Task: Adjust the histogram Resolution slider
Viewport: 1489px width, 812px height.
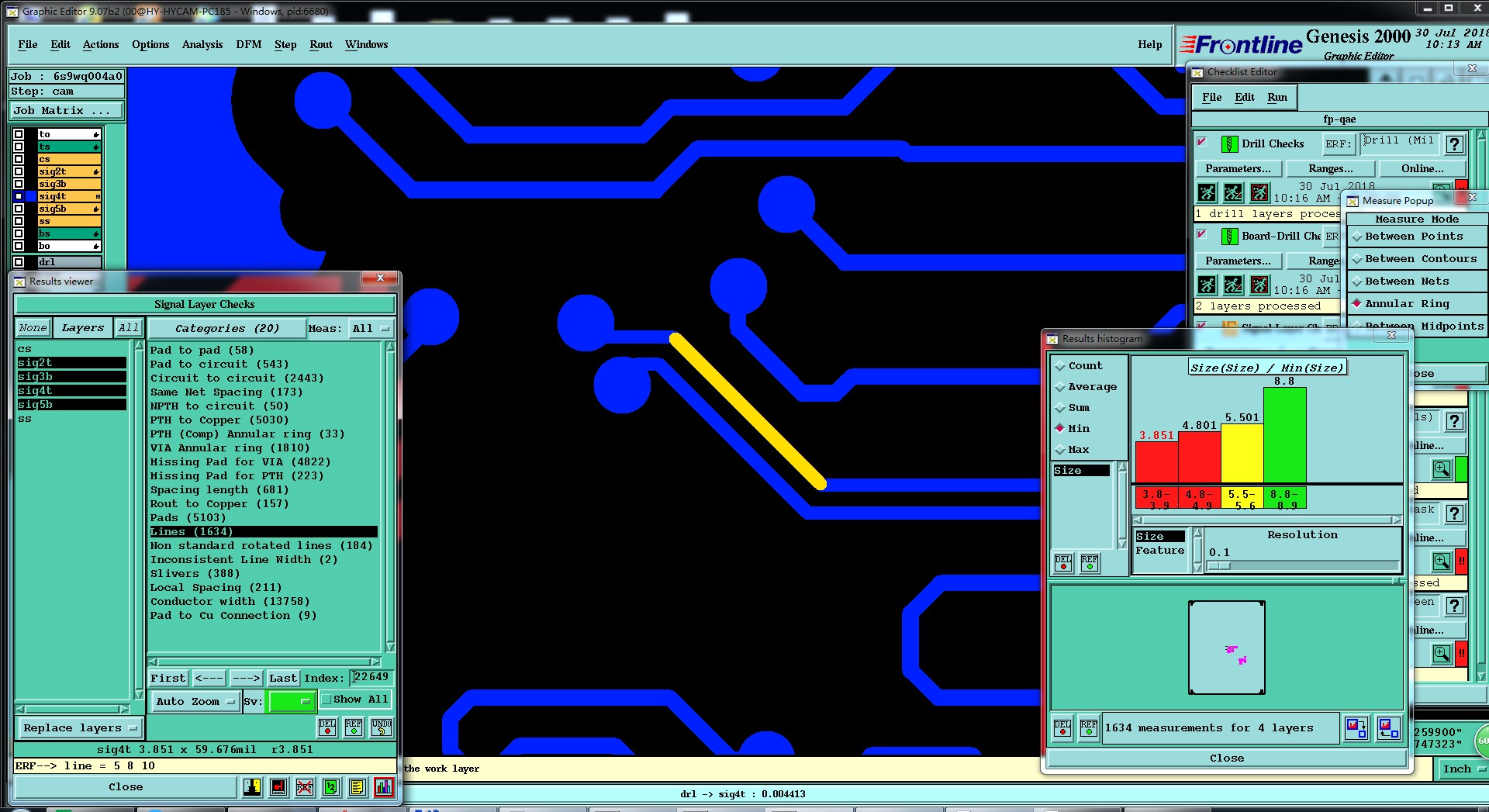Action: [1220, 566]
